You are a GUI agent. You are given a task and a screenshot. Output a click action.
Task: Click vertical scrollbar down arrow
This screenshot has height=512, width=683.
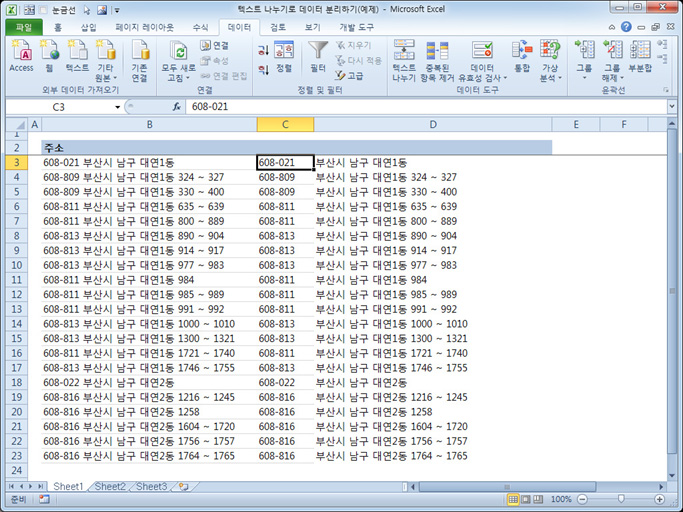pos(672,475)
